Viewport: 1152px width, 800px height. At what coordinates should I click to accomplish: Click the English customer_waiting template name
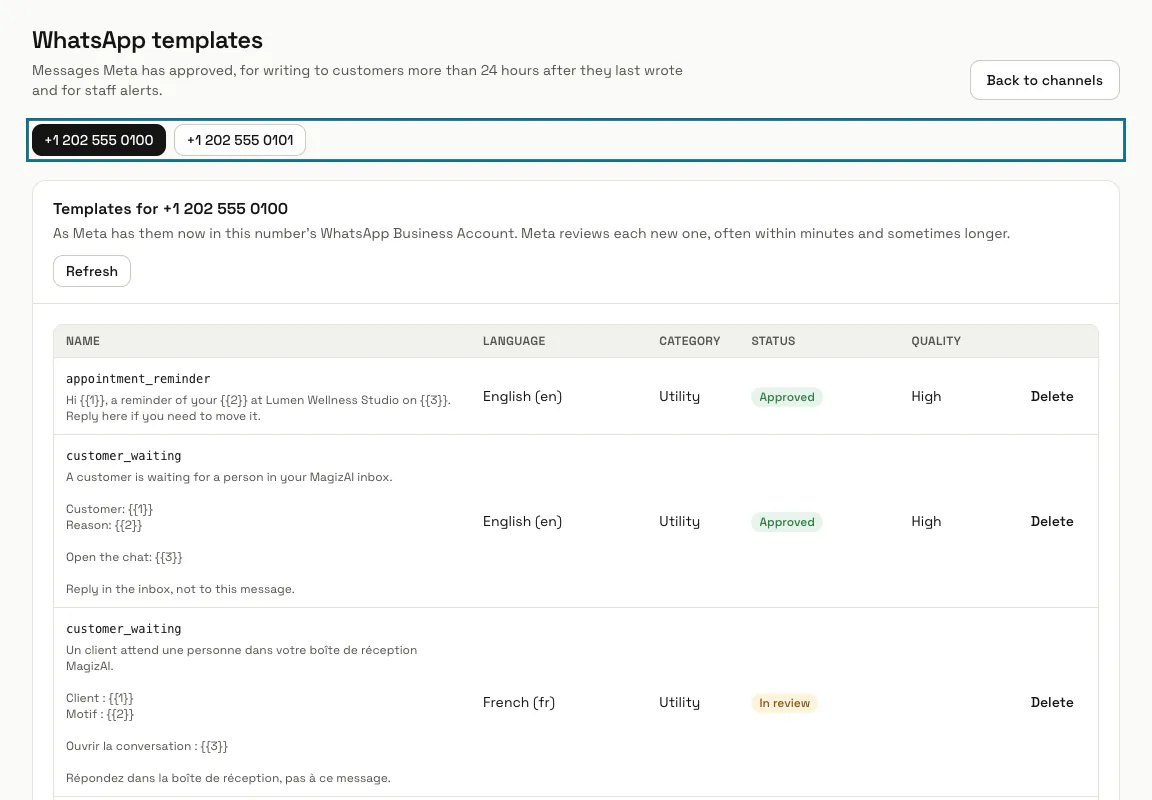(x=123, y=456)
